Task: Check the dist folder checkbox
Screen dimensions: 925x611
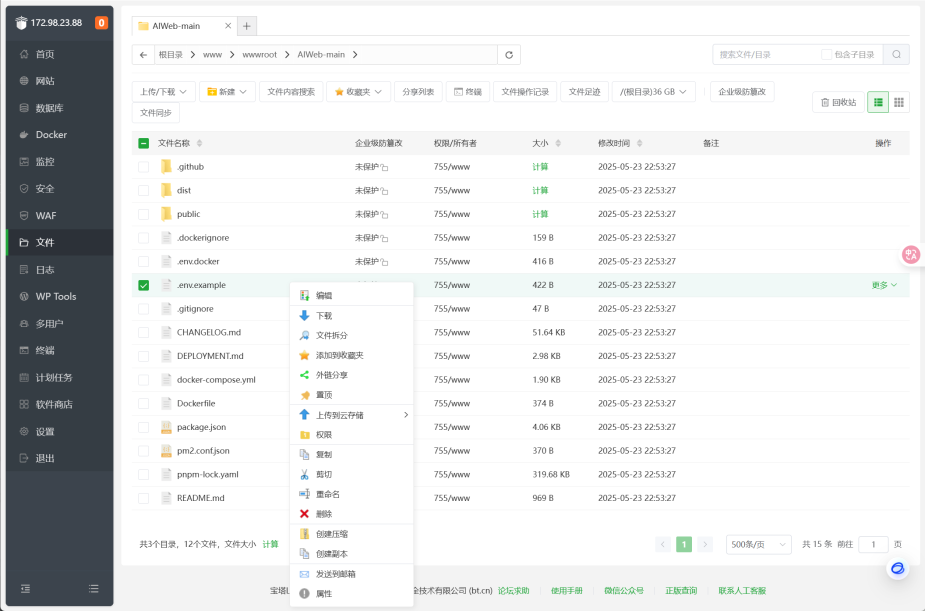Action: [x=143, y=190]
